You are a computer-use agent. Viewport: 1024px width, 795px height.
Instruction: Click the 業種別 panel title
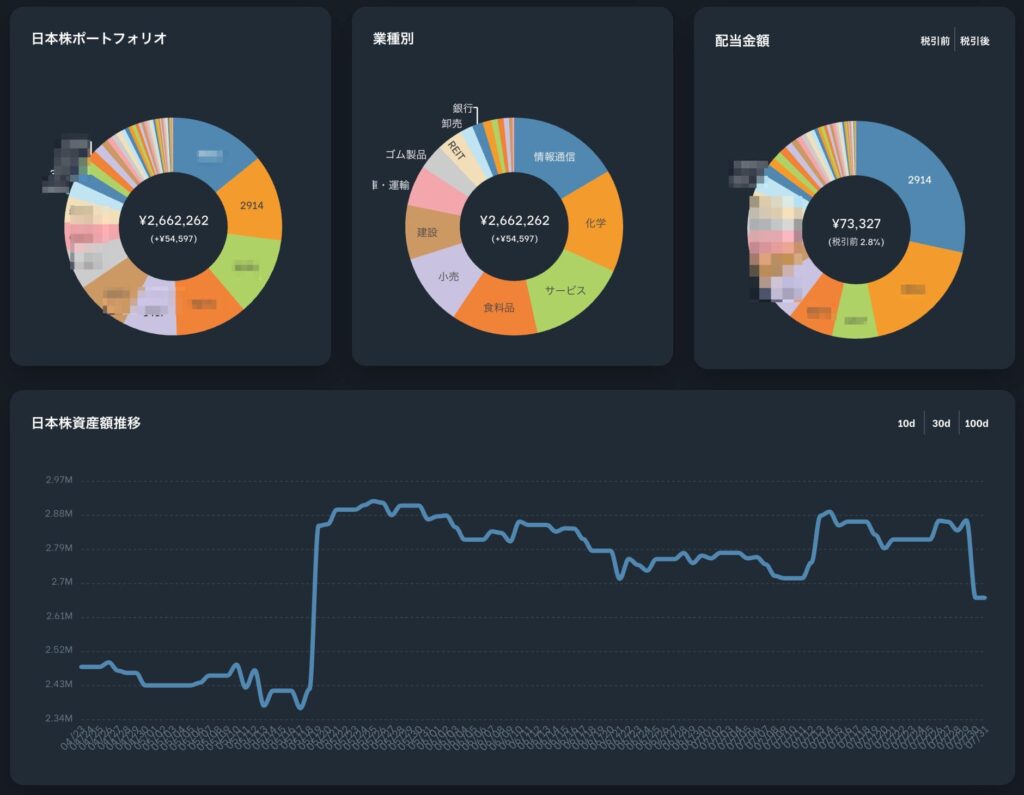pos(393,39)
